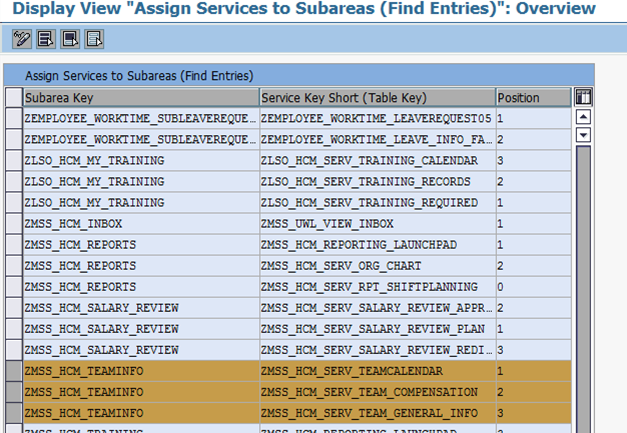Viewport: 627px width, 433px height.
Task: Click cell ZLSO_HCM_SERV_TRAINING_REQUIRED
Action: click(x=377, y=203)
